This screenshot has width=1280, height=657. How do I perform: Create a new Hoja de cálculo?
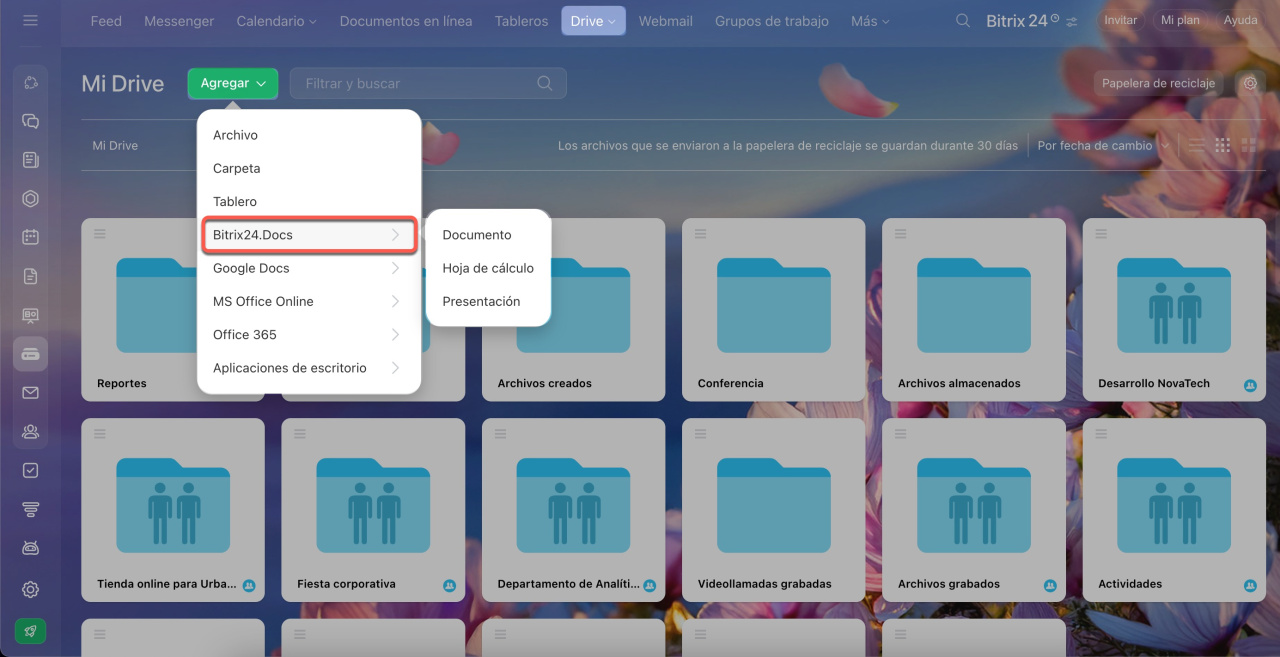[x=488, y=268]
